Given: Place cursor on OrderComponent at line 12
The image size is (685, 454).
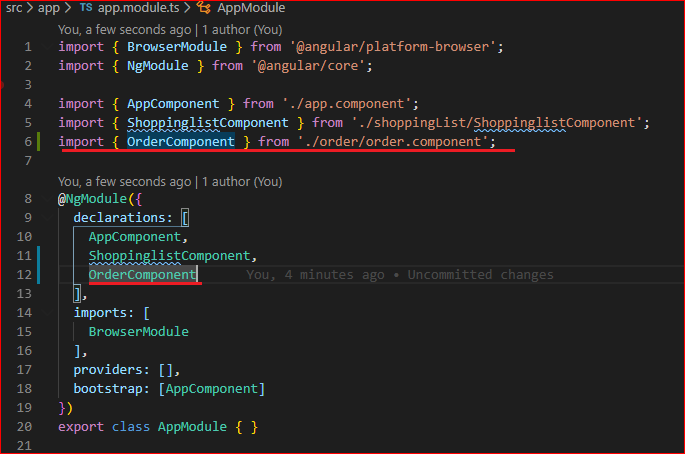Looking at the screenshot, I should click(142, 274).
